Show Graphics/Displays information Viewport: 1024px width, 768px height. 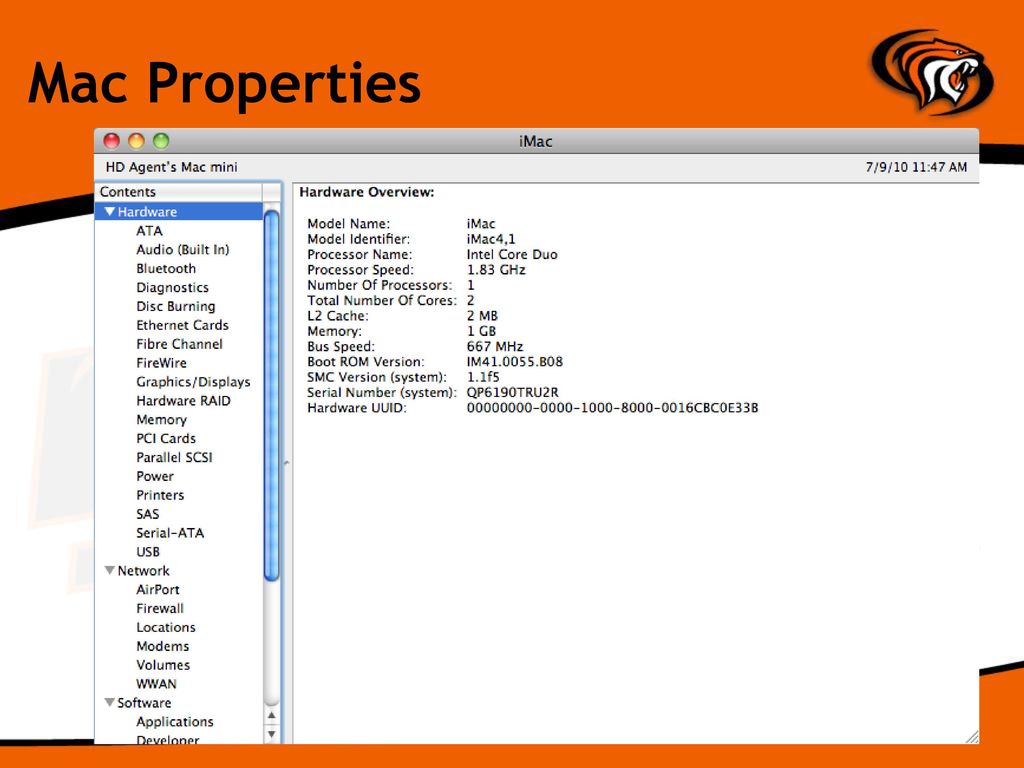point(193,382)
